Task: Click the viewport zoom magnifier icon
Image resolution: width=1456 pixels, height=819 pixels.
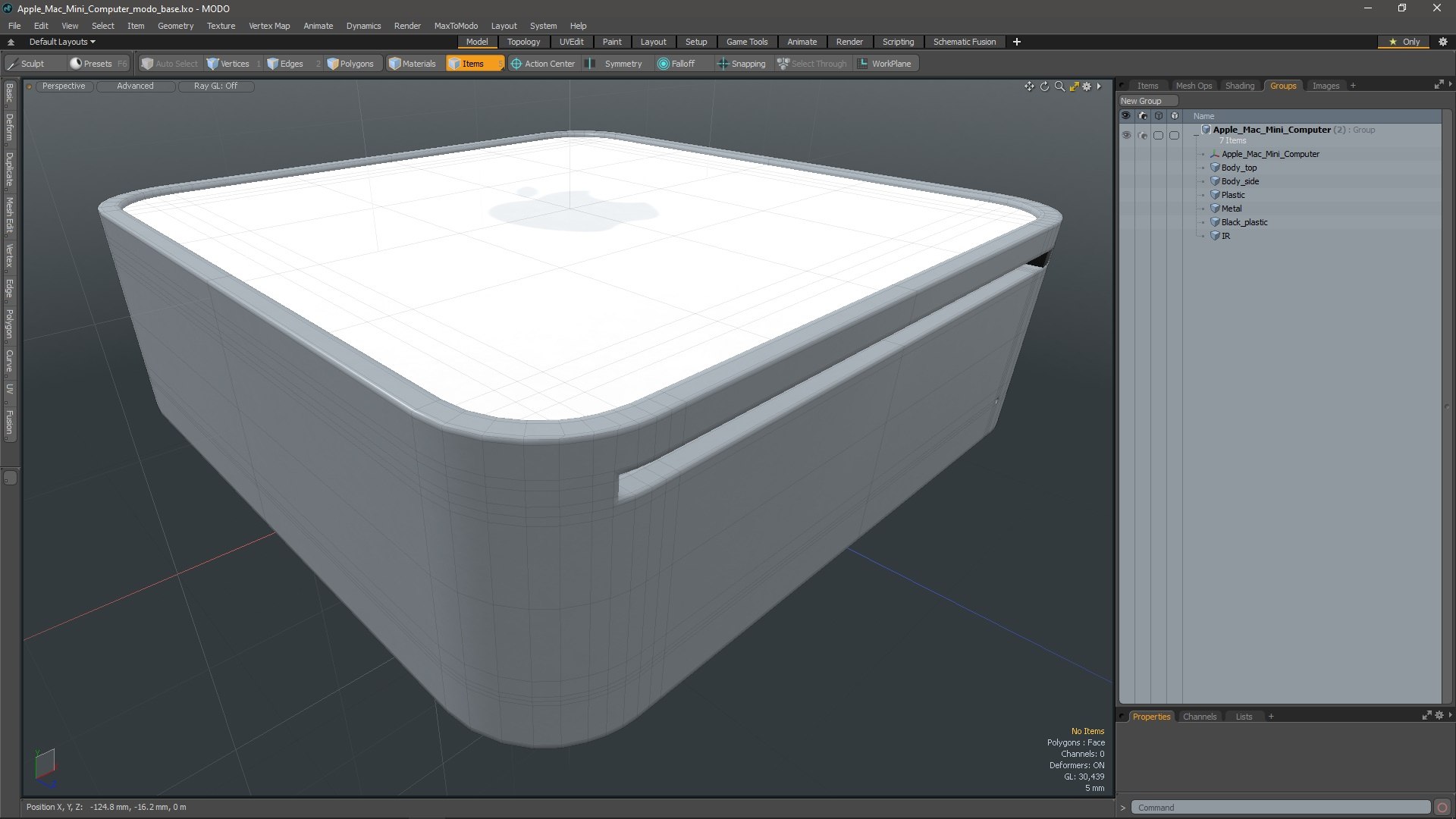Action: pyautogui.click(x=1059, y=86)
